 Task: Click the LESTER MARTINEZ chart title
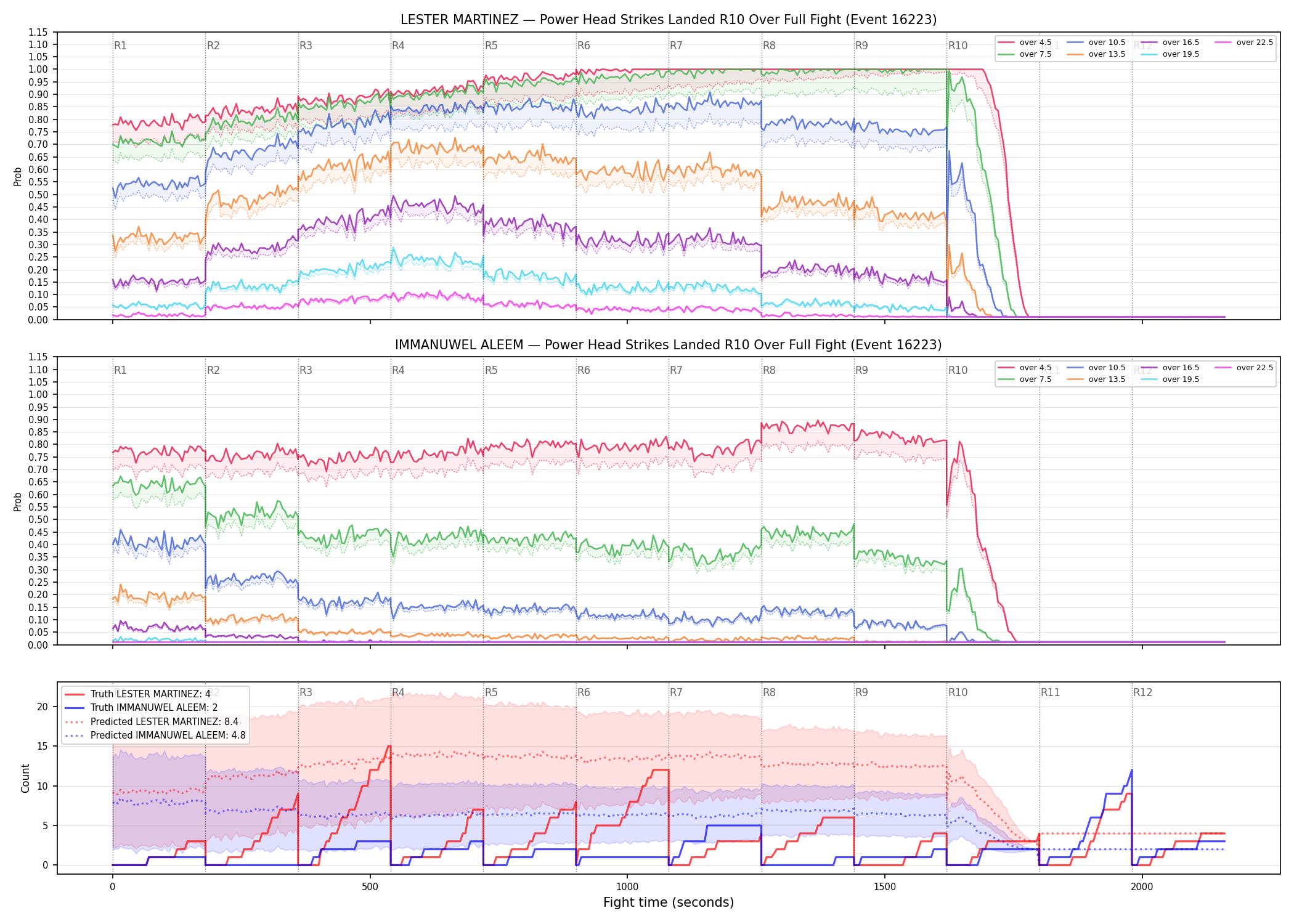[x=669, y=20]
